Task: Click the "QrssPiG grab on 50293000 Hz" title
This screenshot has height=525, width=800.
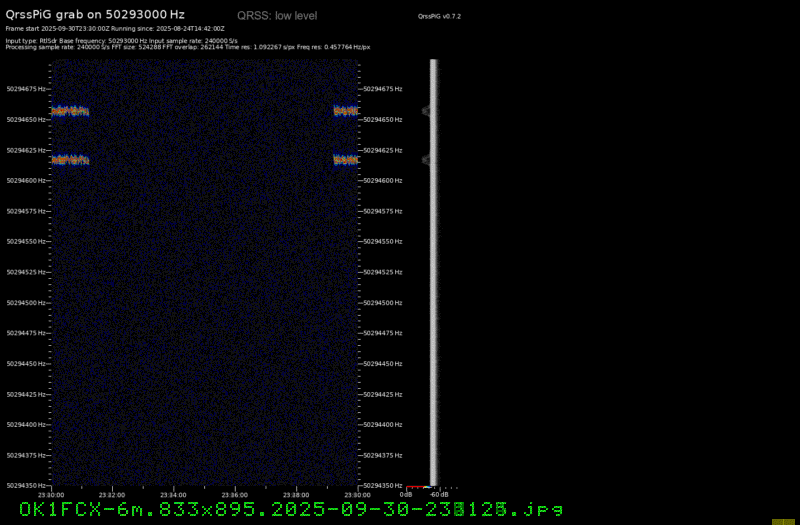Action: tap(95, 15)
